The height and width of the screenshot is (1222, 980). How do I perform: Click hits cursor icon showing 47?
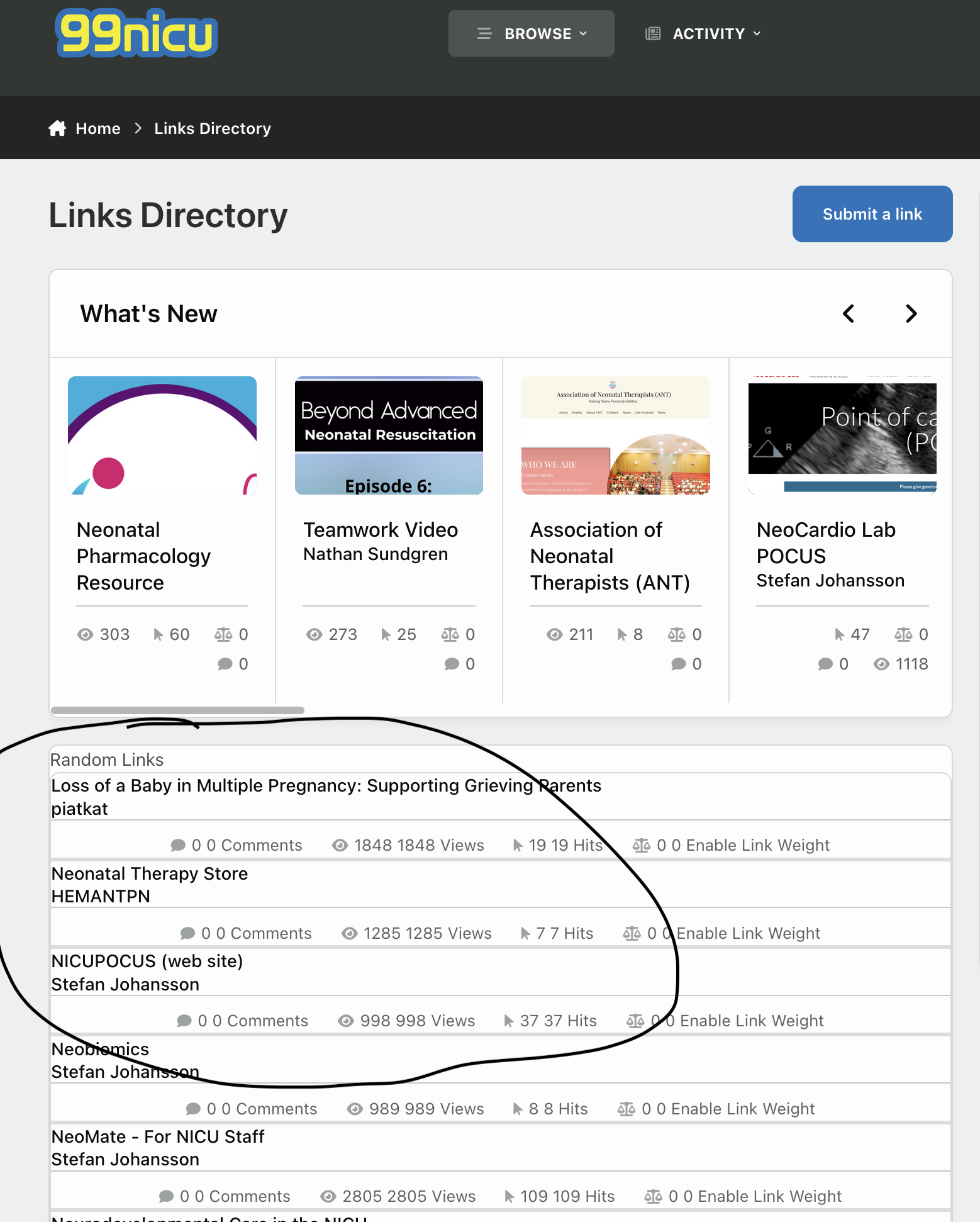click(x=839, y=634)
